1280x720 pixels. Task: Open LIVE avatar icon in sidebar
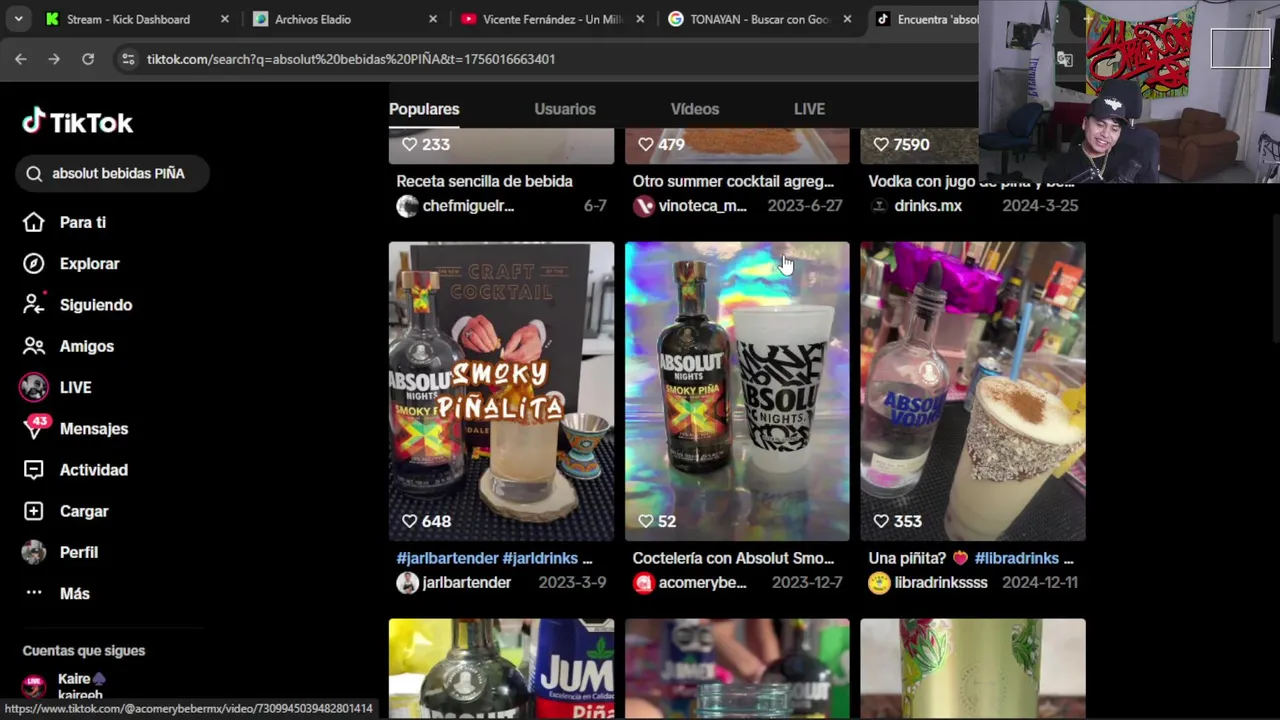click(34, 387)
